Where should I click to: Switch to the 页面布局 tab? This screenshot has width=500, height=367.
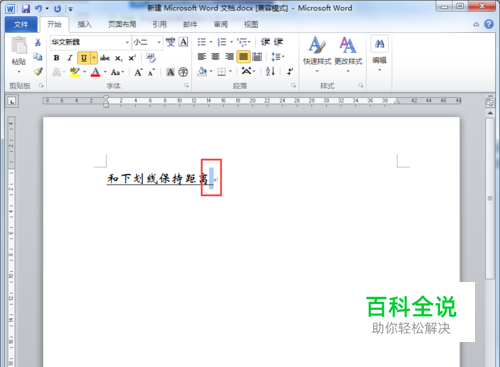[122, 24]
